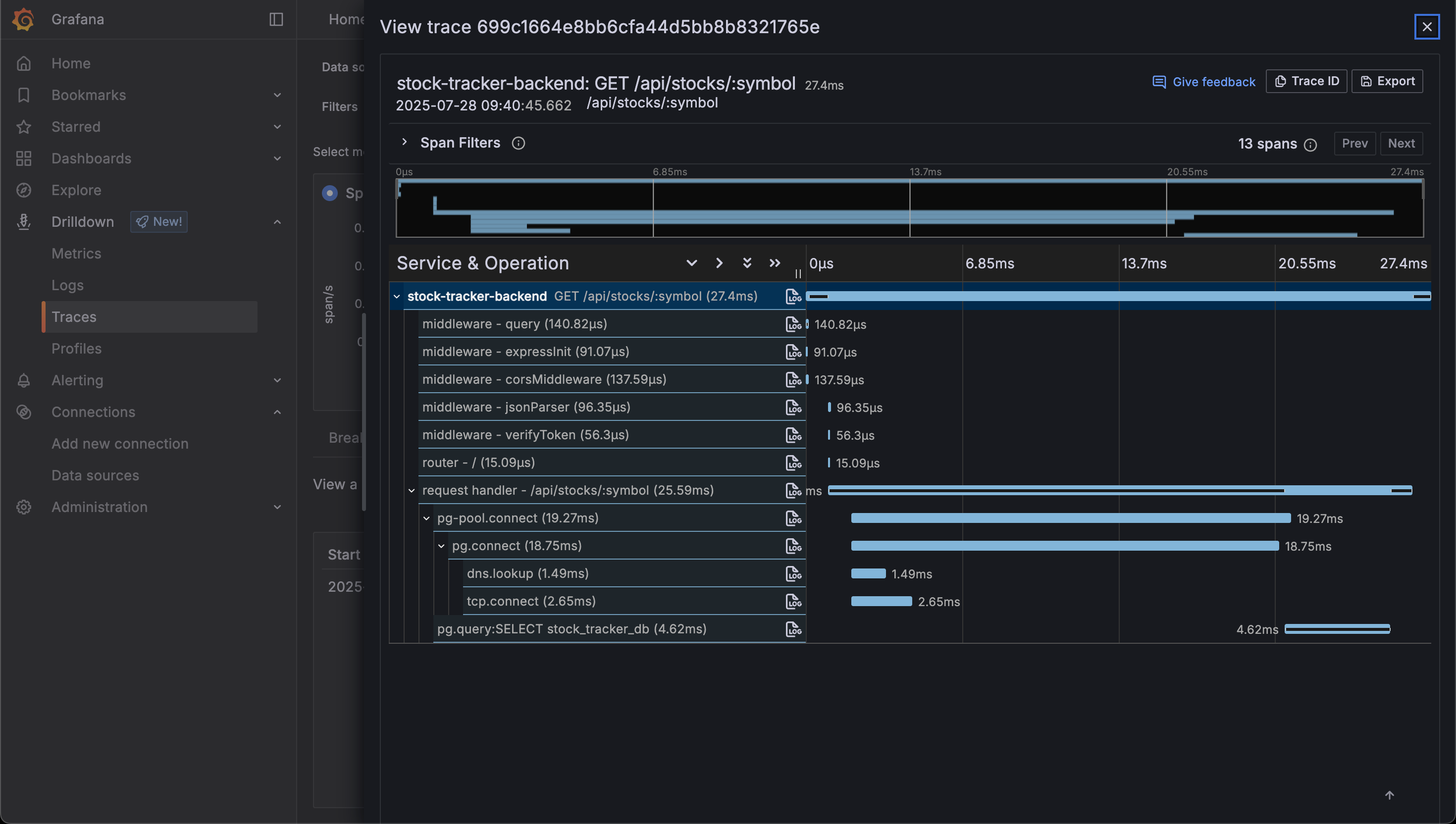1456x824 pixels.
Task: Select the Sp radio option behind the panel
Action: (x=330, y=193)
